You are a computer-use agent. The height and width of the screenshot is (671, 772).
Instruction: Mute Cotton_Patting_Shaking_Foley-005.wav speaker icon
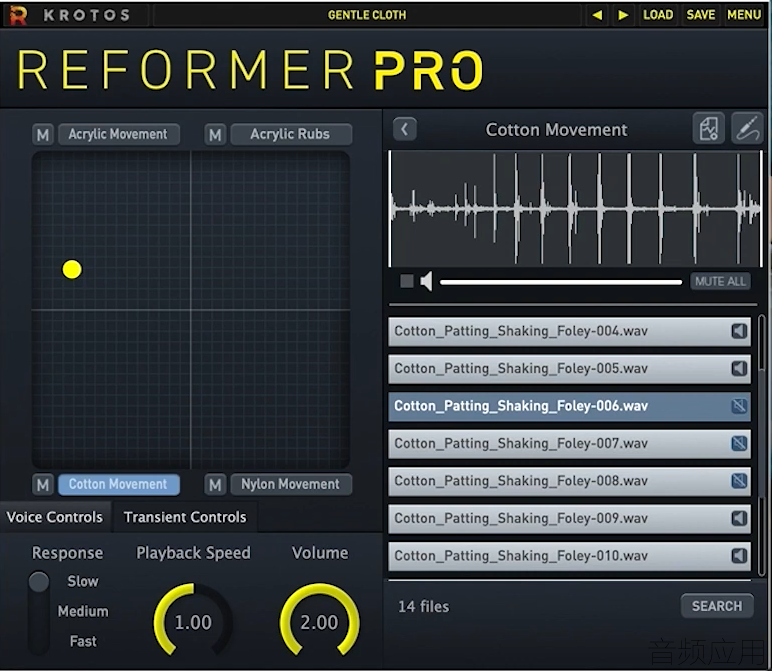[739, 369]
